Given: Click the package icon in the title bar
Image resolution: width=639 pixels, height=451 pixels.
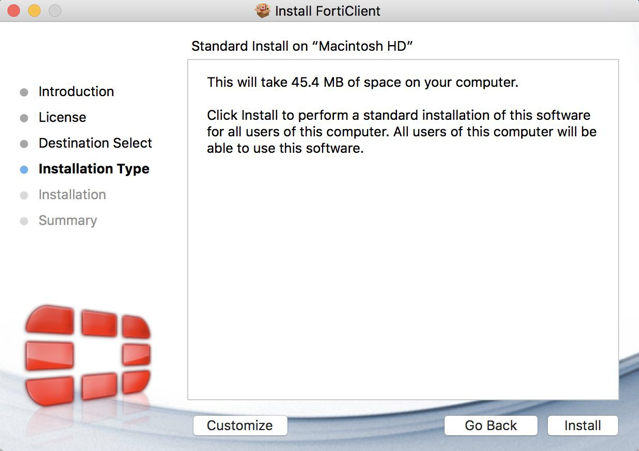Looking at the screenshot, I should pyautogui.click(x=263, y=11).
